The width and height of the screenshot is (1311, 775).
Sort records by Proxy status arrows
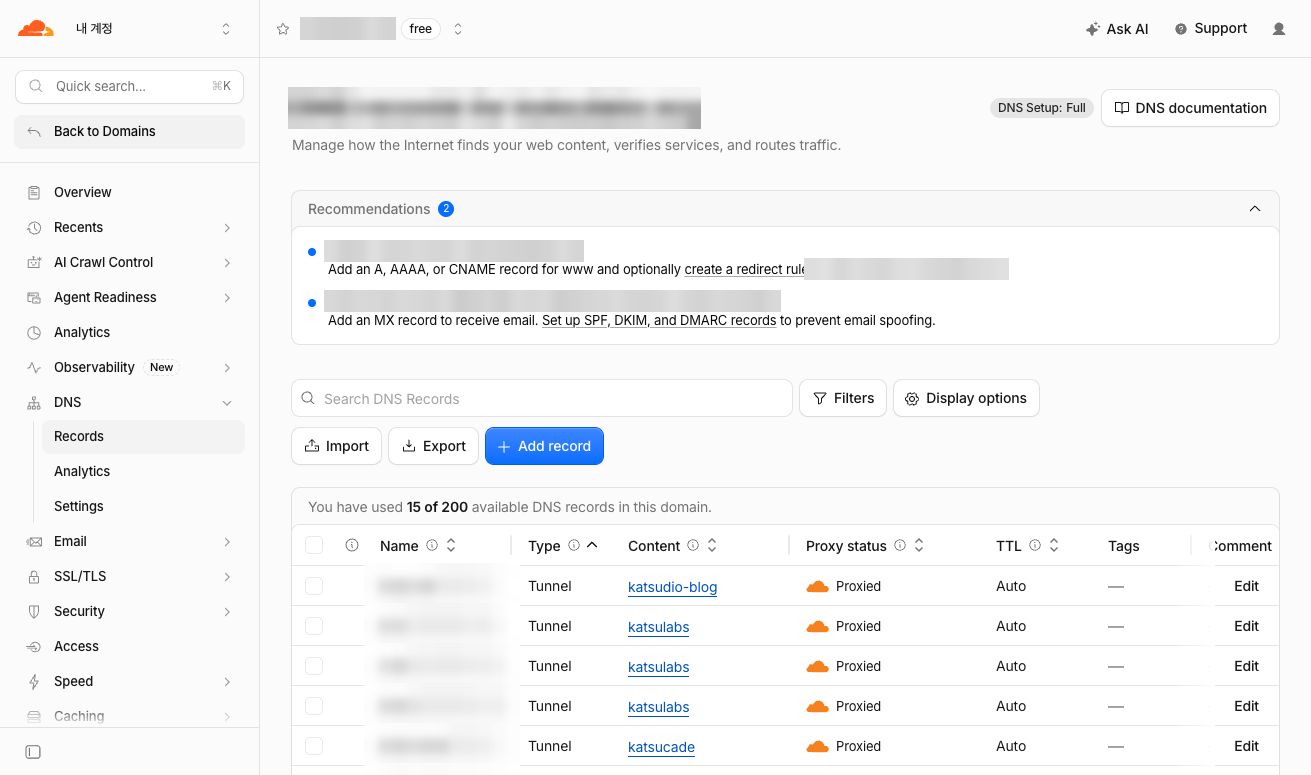point(919,546)
